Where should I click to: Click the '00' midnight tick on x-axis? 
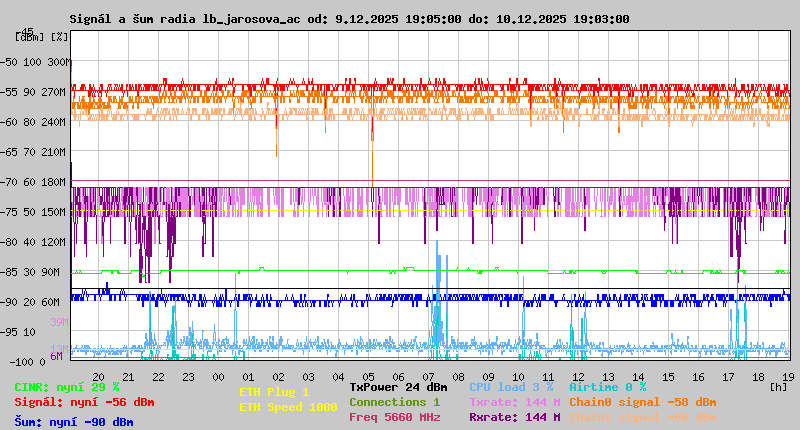pos(218,377)
